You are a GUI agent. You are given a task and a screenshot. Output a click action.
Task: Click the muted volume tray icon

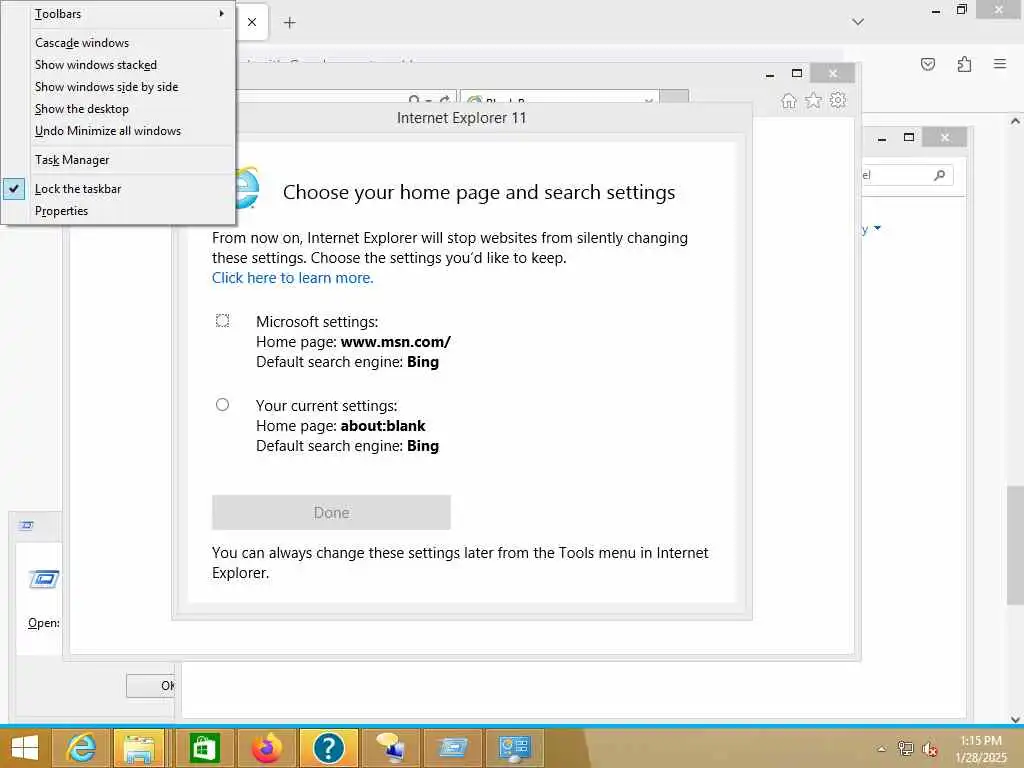tap(930, 749)
